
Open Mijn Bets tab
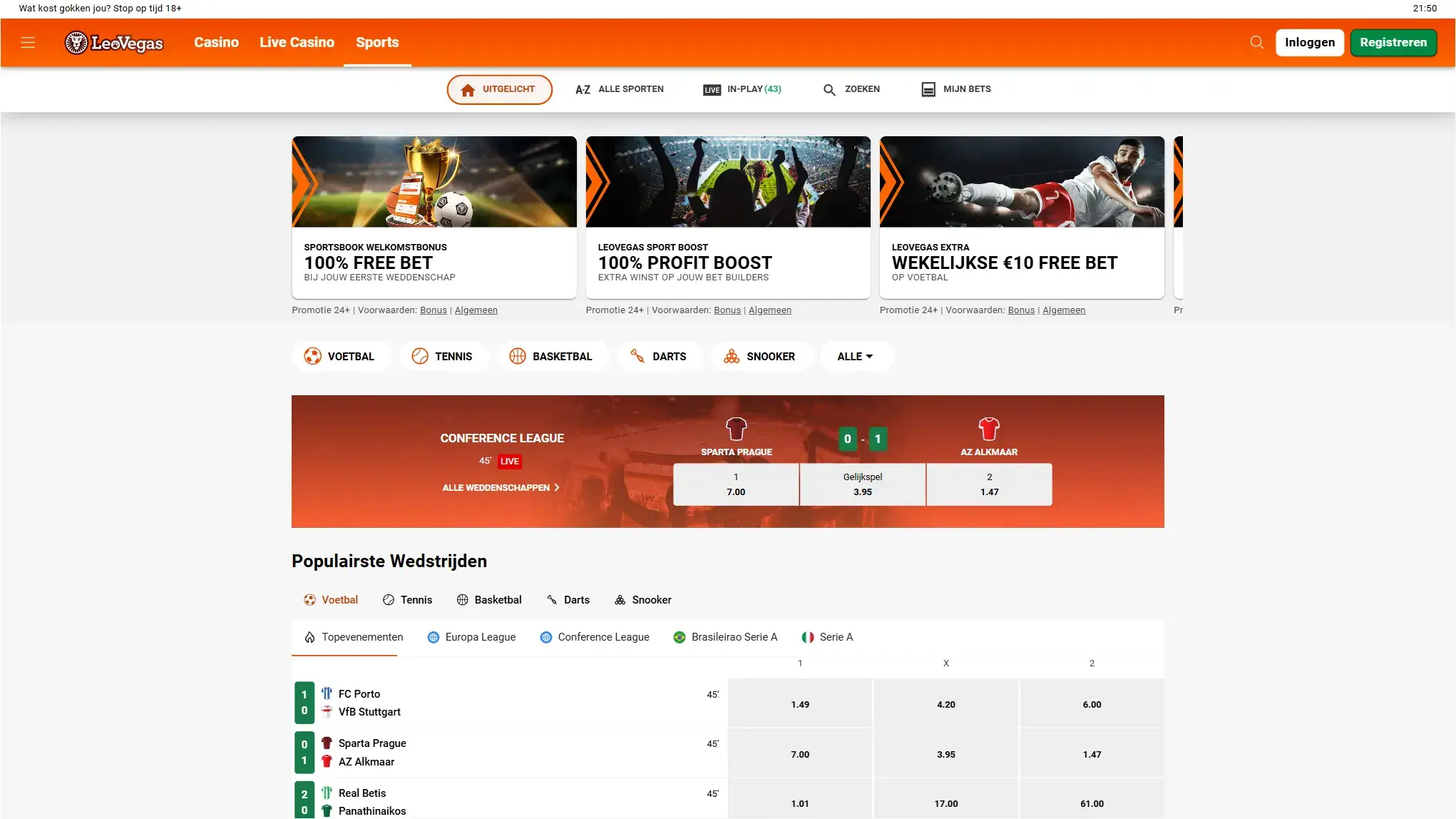click(x=956, y=89)
